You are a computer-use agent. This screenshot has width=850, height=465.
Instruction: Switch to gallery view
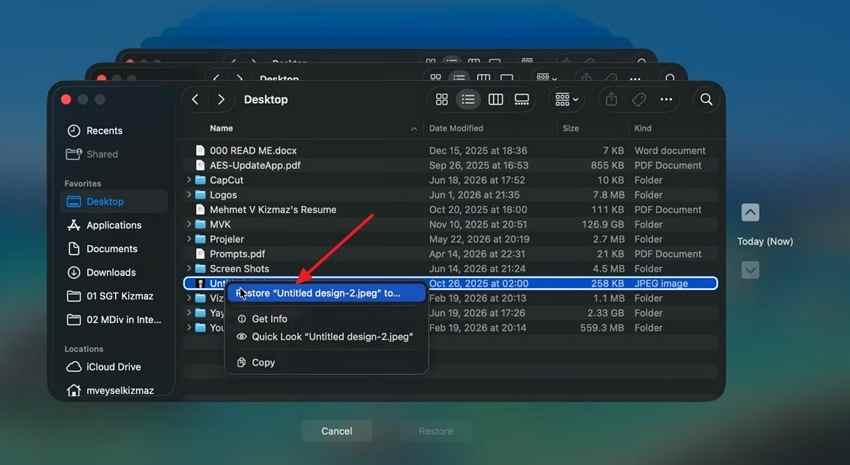point(521,99)
